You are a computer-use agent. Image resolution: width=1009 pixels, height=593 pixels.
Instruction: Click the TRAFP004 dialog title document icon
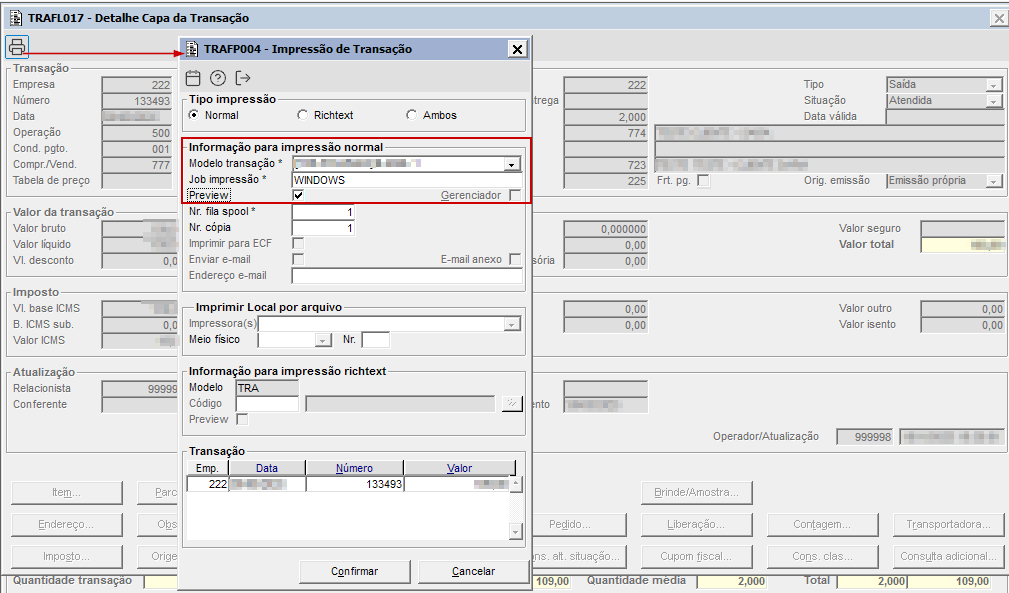(192, 49)
